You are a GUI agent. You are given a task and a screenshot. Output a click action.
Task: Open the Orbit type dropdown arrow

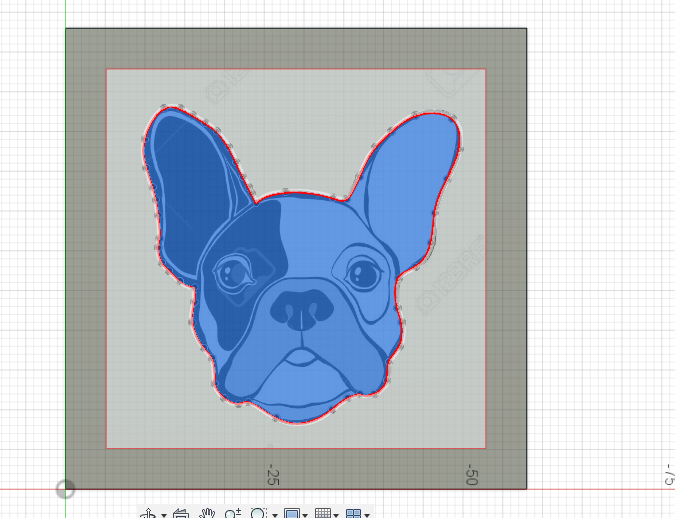pyautogui.click(x=164, y=515)
